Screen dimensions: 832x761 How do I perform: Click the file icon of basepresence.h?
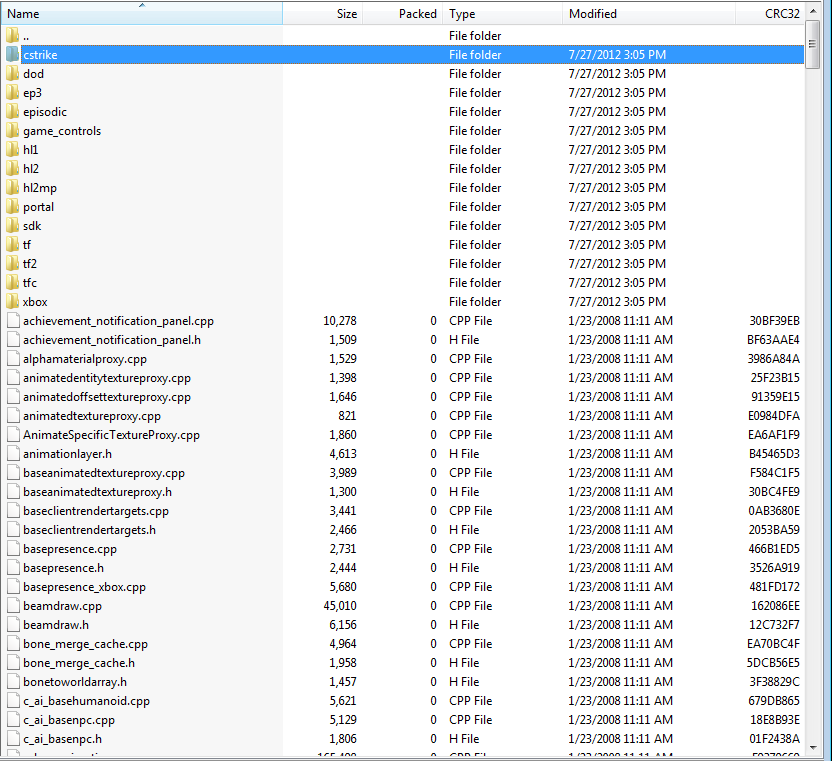13,568
